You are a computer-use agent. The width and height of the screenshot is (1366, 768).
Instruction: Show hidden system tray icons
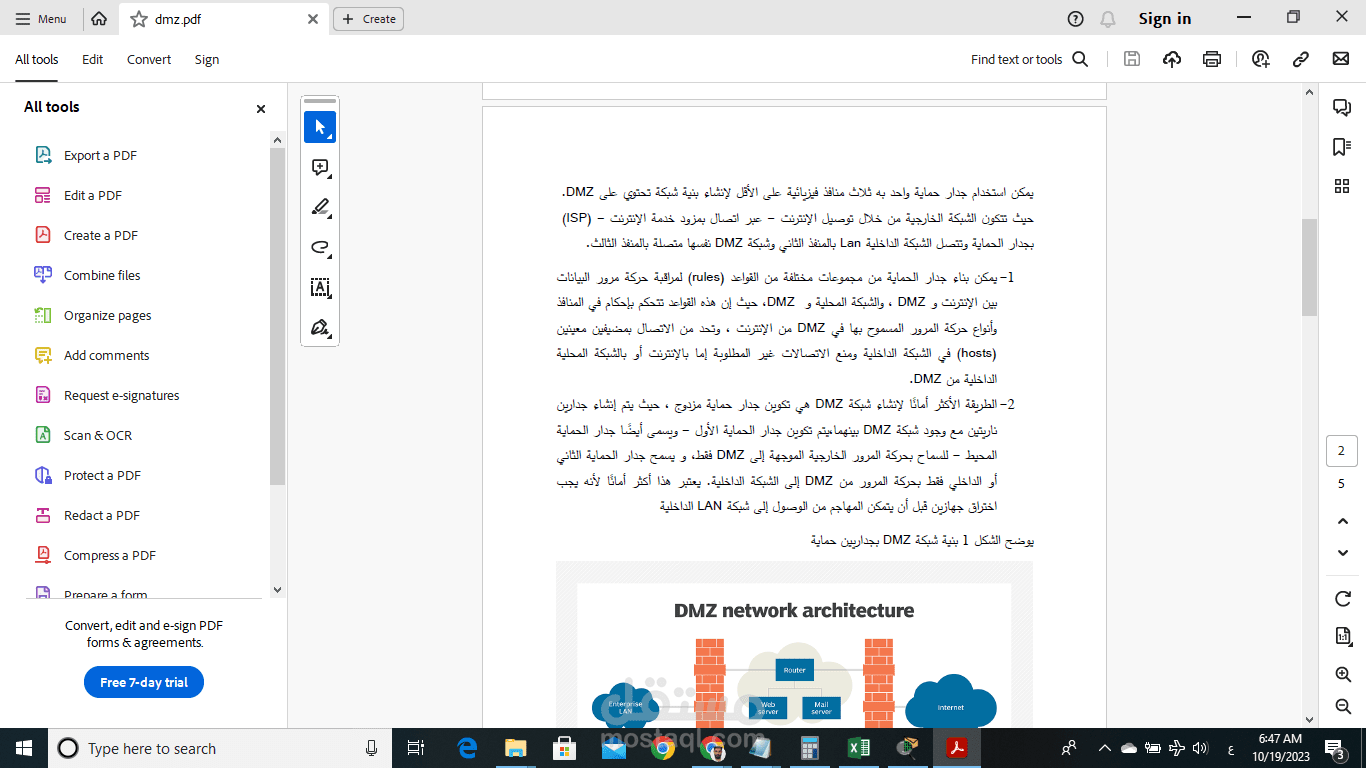(1104, 748)
